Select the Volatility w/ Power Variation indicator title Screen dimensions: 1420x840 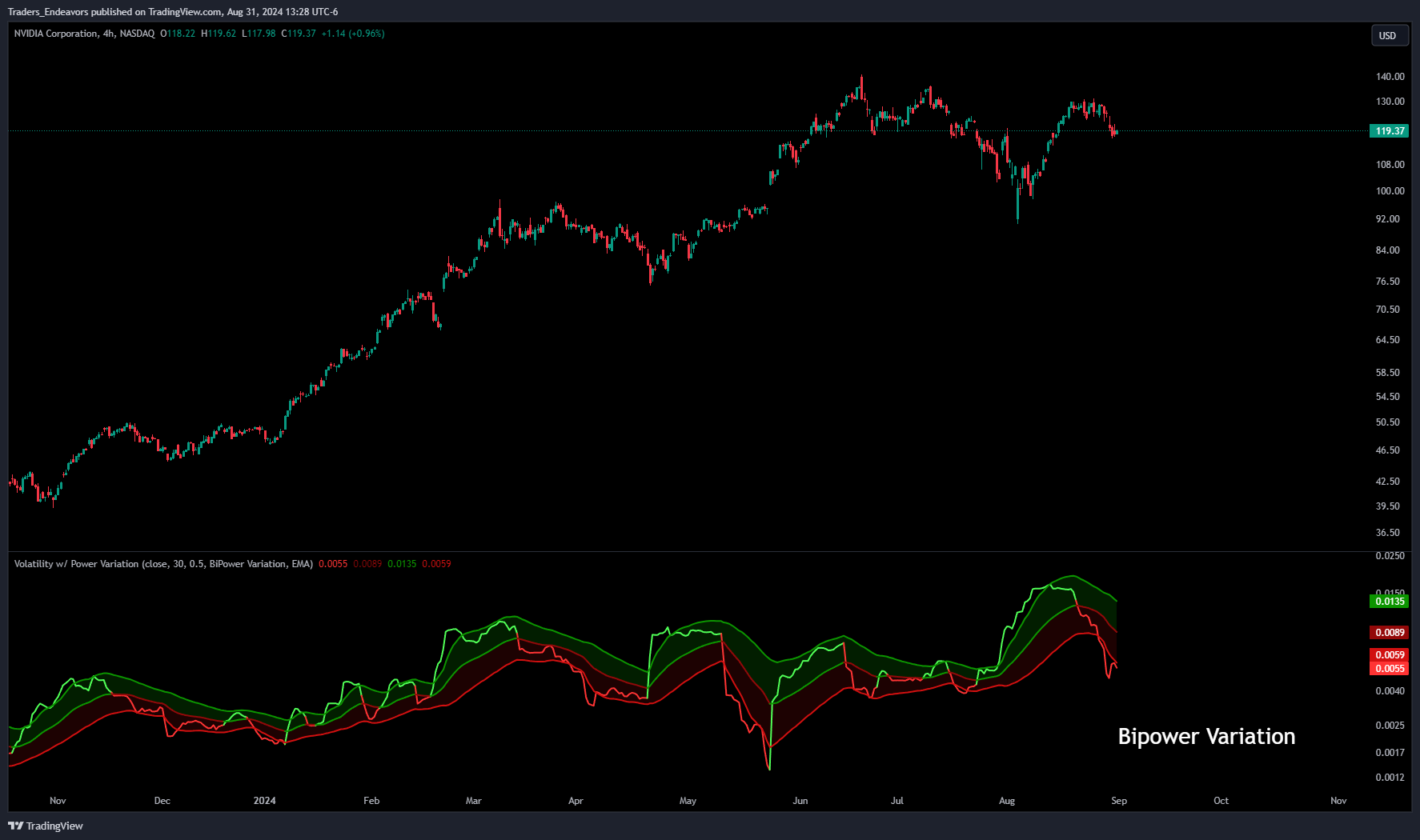click(163, 564)
